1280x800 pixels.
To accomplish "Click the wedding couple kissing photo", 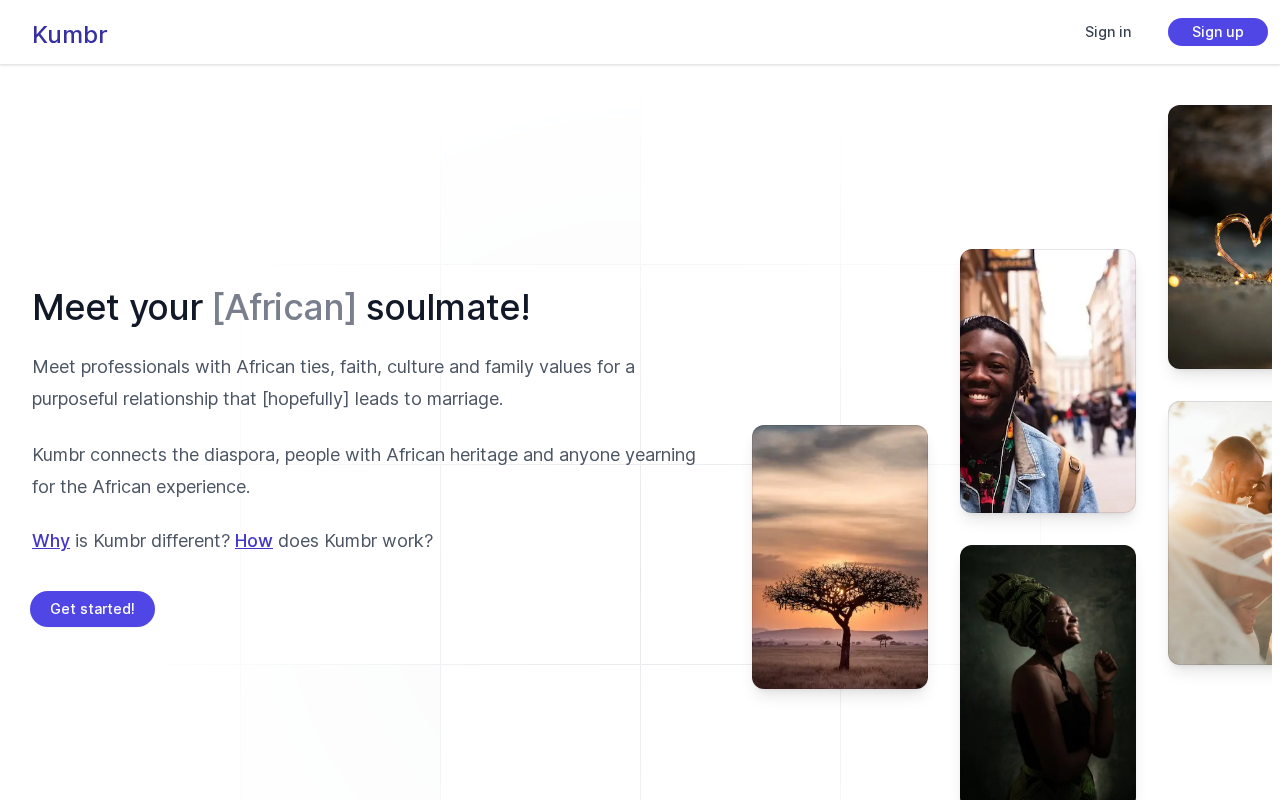I will [x=1222, y=533].
